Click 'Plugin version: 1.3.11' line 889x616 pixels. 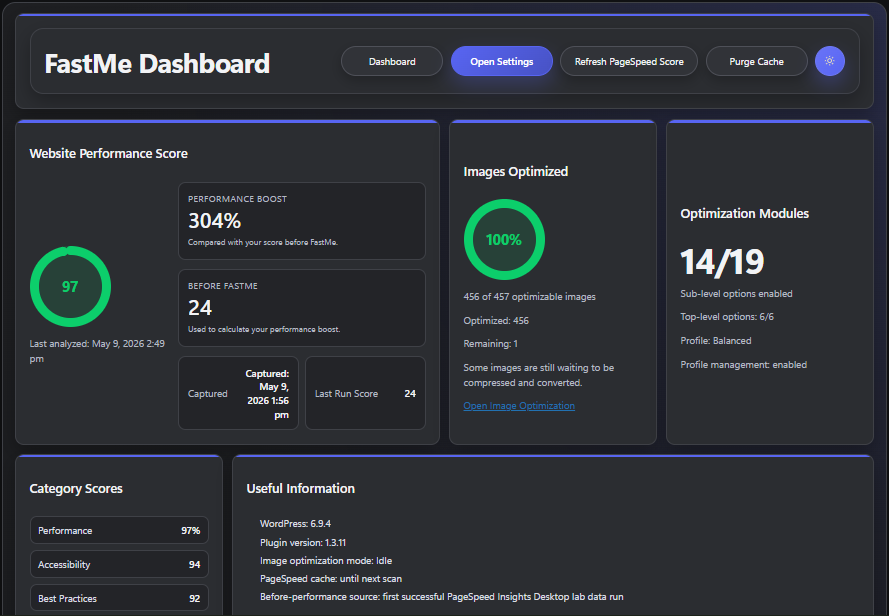[303, 542]
